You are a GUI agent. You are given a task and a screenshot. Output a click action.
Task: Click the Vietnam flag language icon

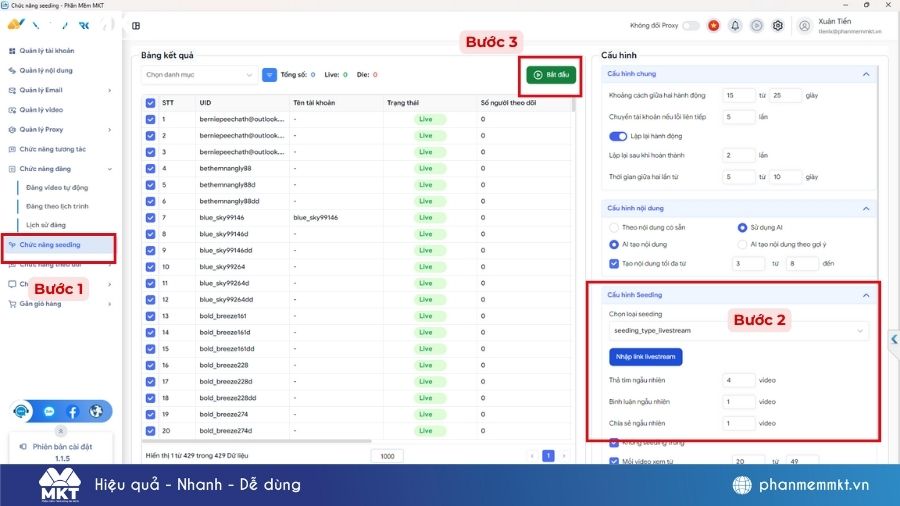click(x=713, y=26)
